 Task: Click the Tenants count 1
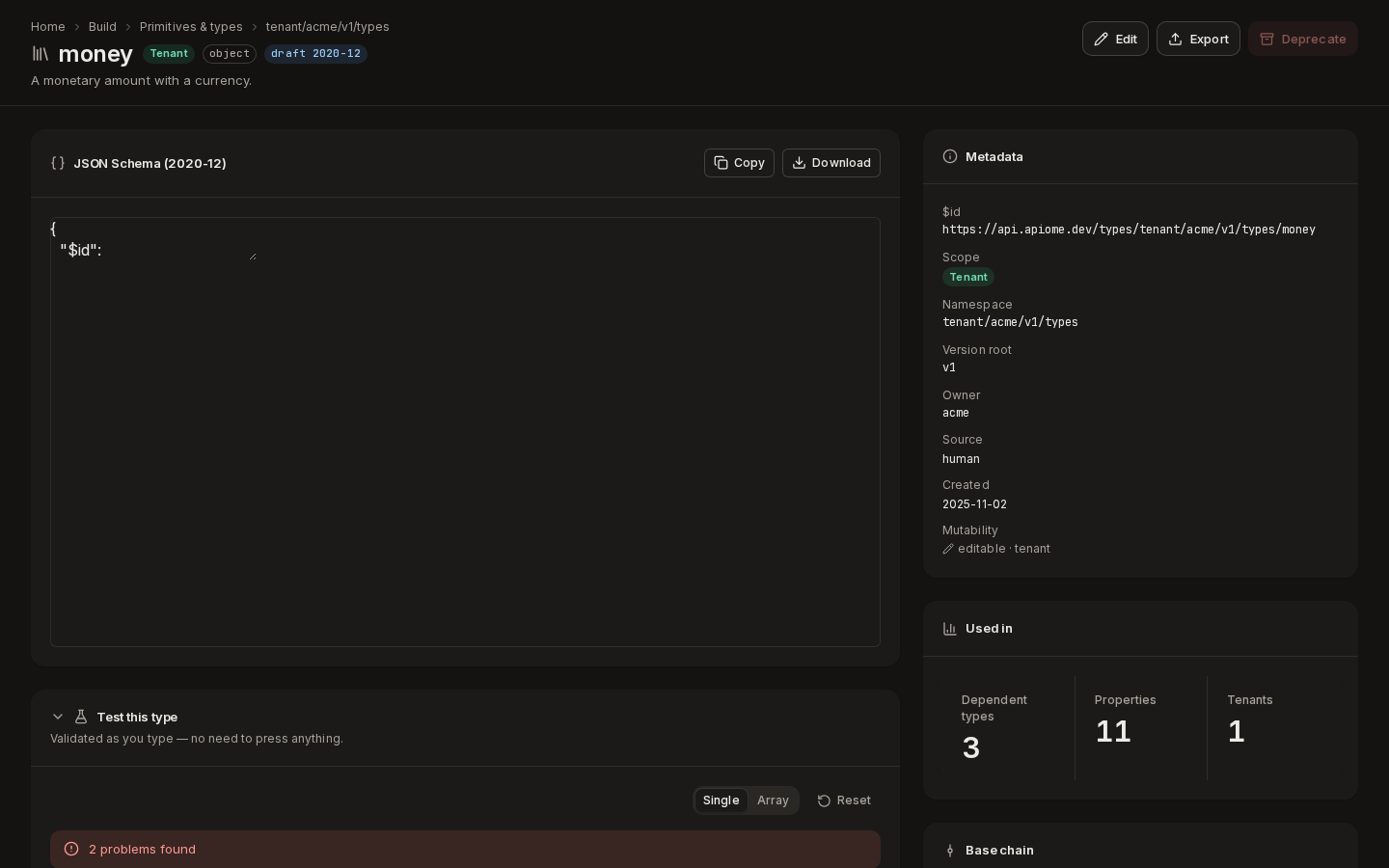click(1237, 731)
